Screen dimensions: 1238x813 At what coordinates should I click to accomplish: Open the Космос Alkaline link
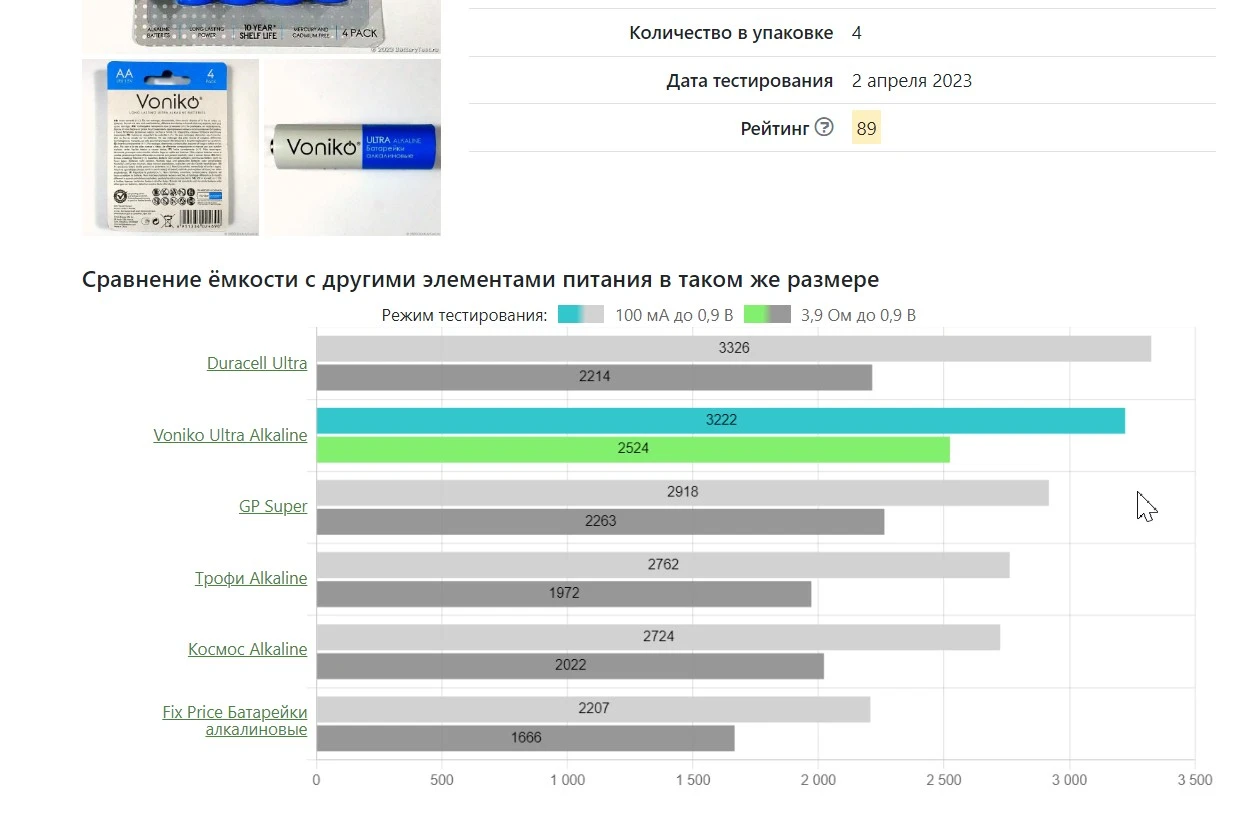248,649
